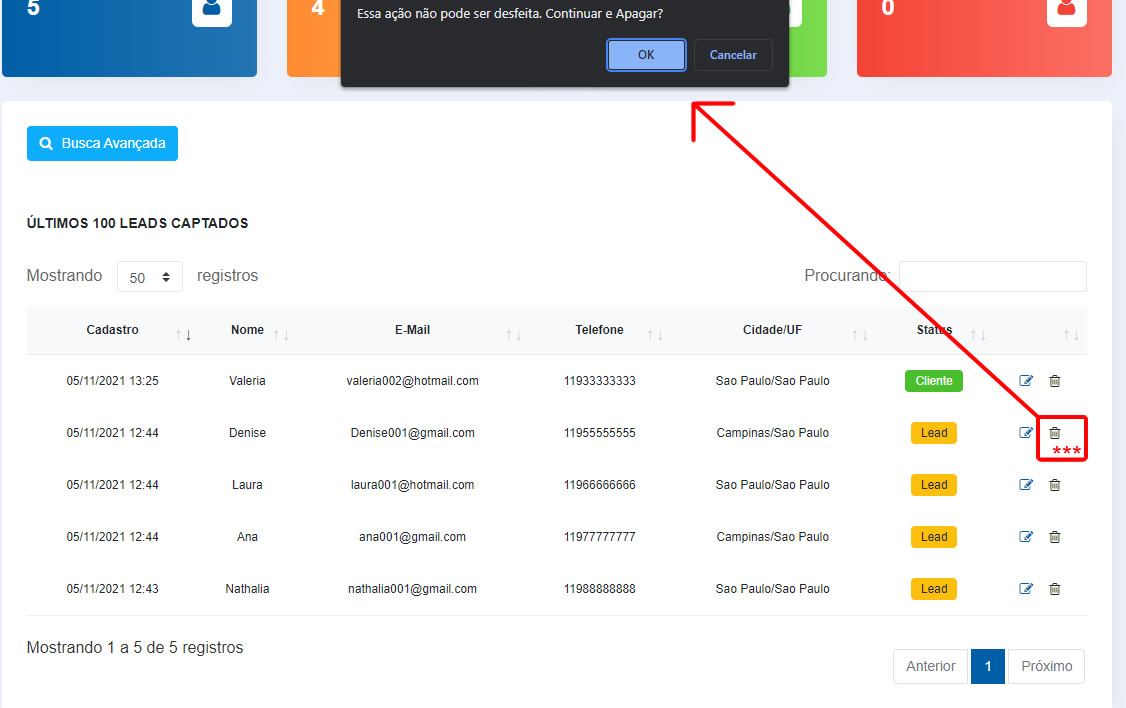
Task: Click name Nathalia in table
Action: coord(247,589)
